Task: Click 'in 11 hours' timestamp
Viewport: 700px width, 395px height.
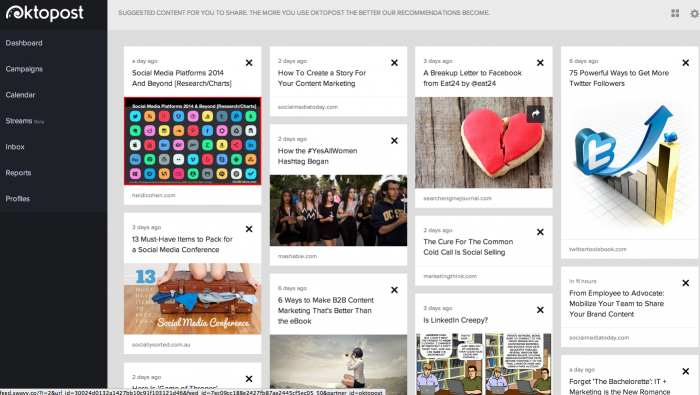Action: click(583, 281)
